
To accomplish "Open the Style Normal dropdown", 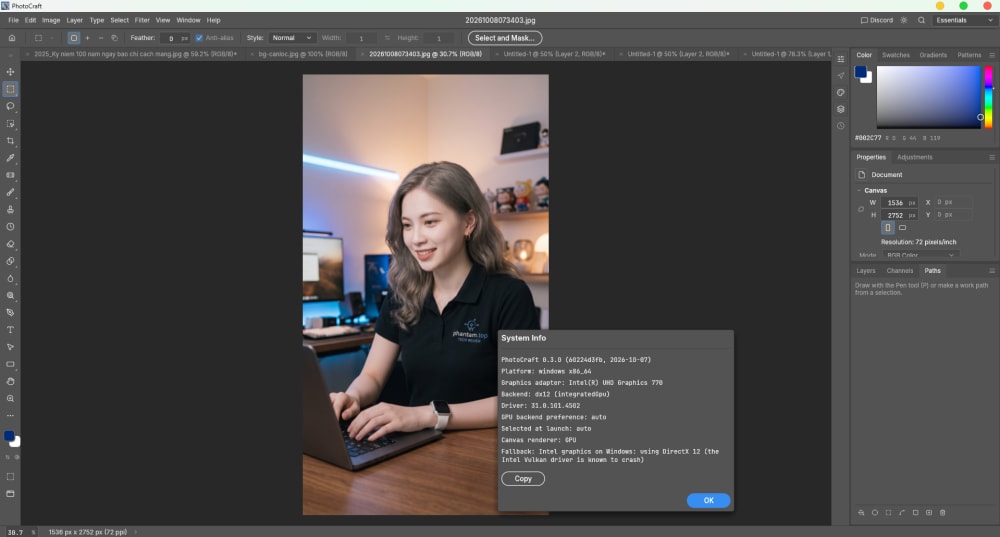I will pyautogui.click(x=291, y=38).
